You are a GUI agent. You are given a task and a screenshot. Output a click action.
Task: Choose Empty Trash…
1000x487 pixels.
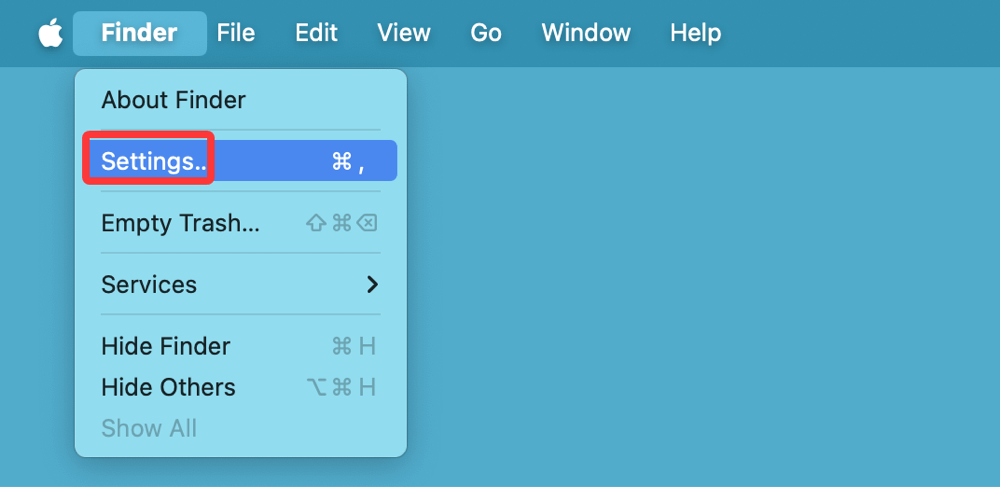click(x=240, y=223)
